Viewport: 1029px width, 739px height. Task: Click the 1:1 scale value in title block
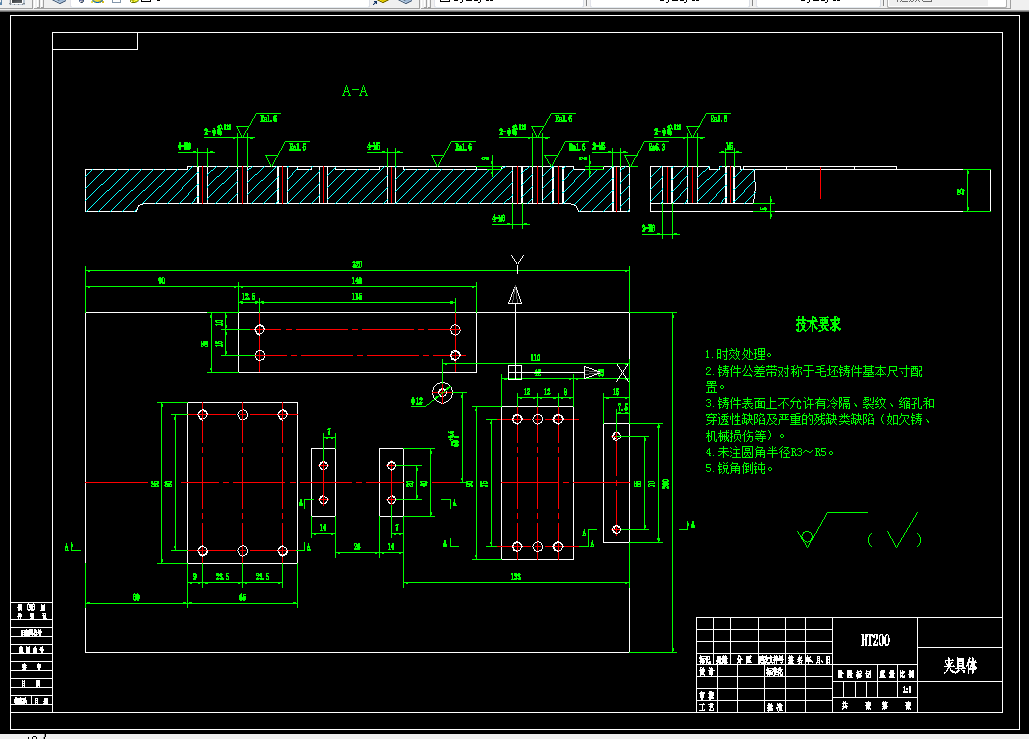click(907, 690)
